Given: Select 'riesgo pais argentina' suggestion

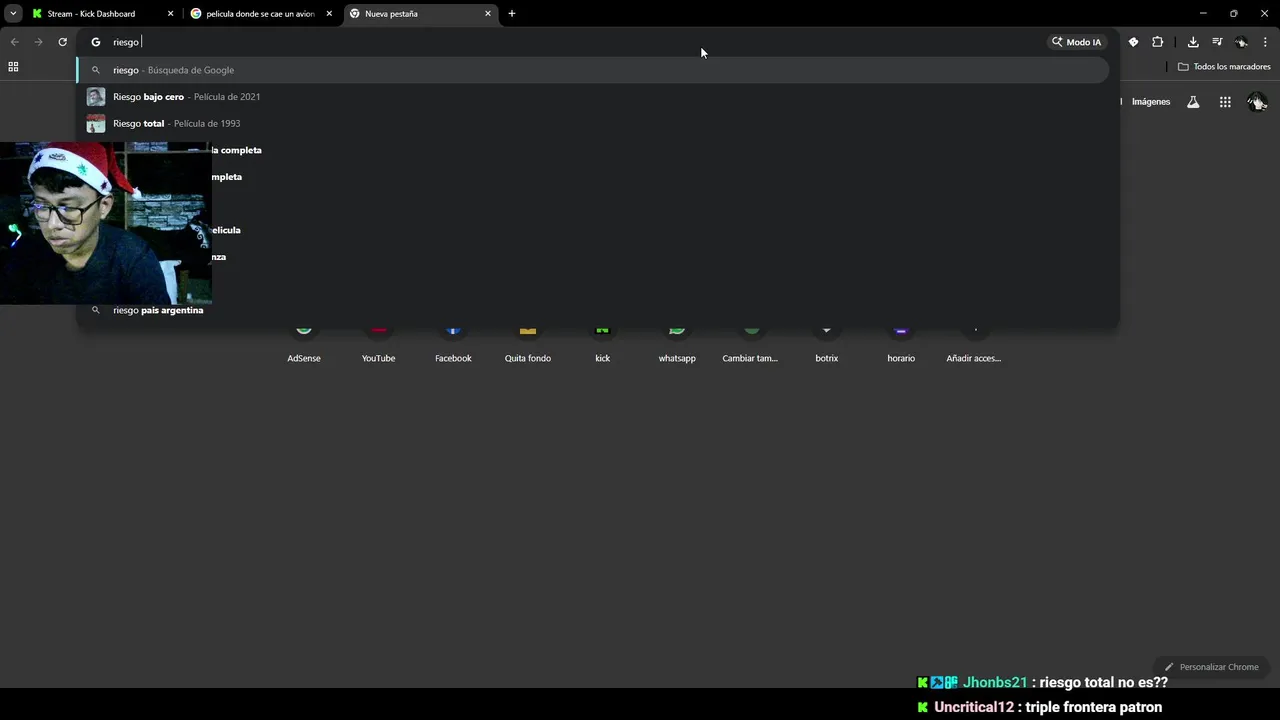Looking at the screenshot, I should pos(593,310).
